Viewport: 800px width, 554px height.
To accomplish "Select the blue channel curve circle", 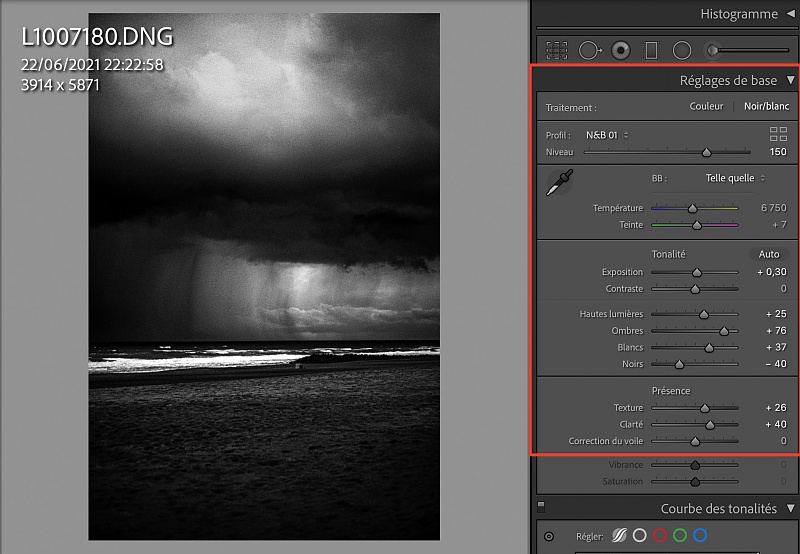I will [x=700, y=536].
